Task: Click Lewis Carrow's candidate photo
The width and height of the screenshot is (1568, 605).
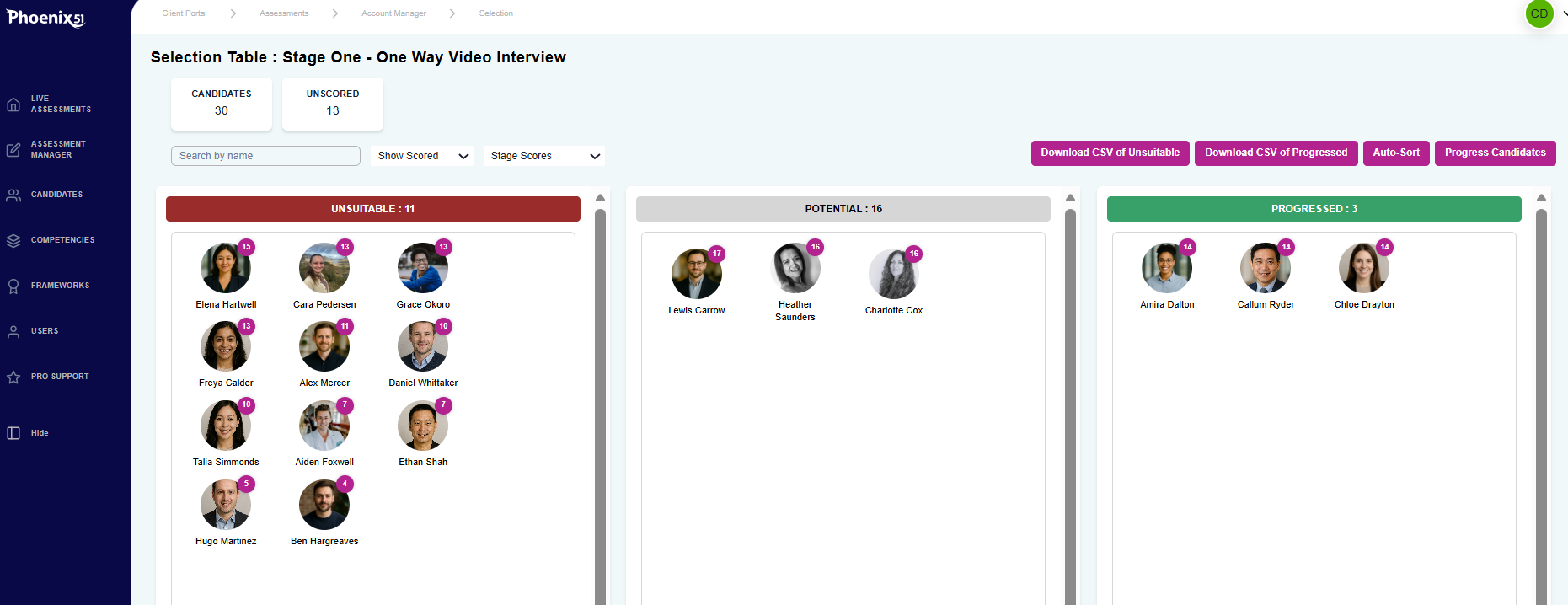Action: point(697,274)
